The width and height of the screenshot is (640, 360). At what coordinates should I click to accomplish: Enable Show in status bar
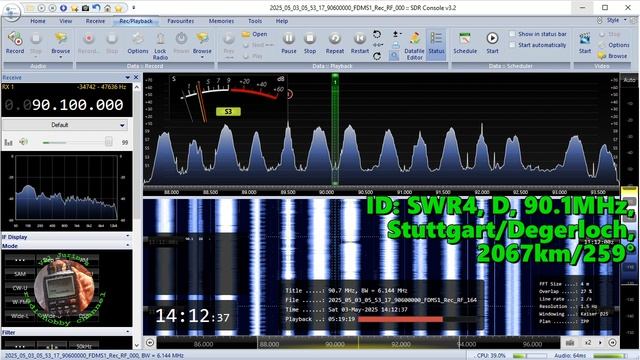[x=512, y=34]
